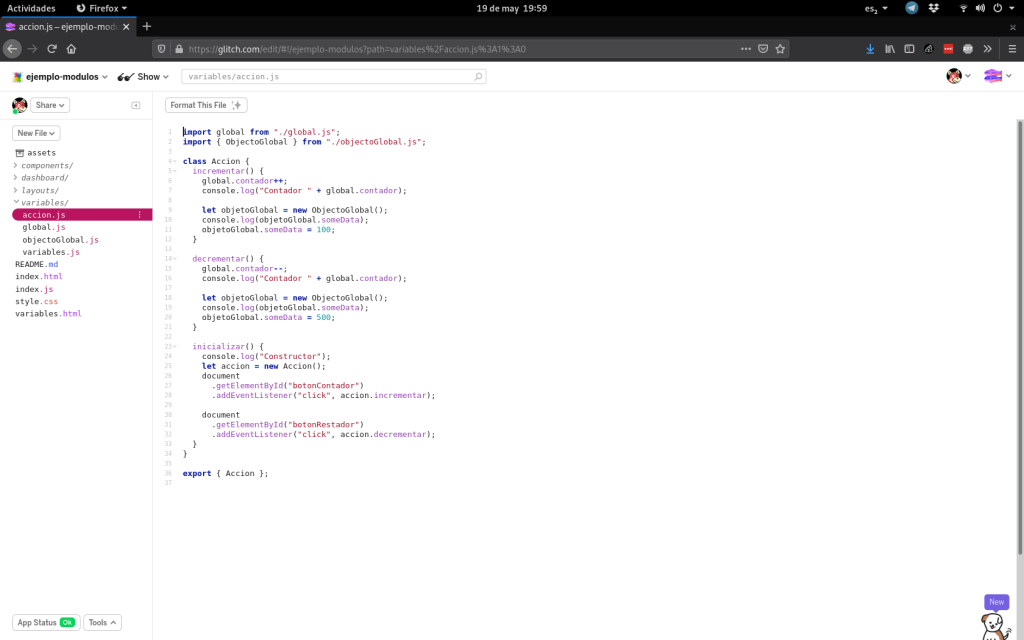Select global.js in the file tree
The height and width of the screenshot is (640, 1024).
point(44,227)
